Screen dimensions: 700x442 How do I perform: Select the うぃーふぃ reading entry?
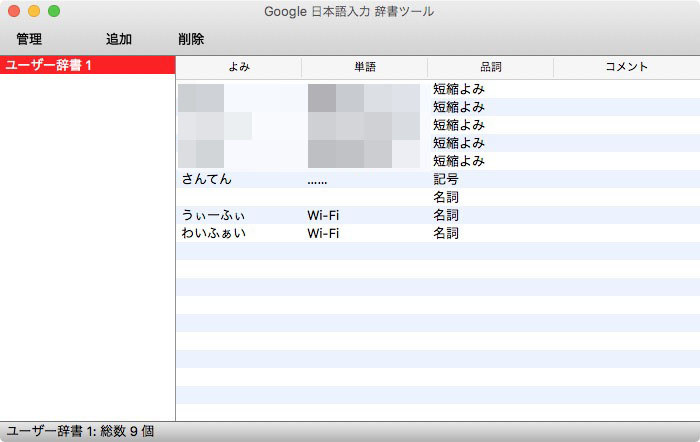213,216
